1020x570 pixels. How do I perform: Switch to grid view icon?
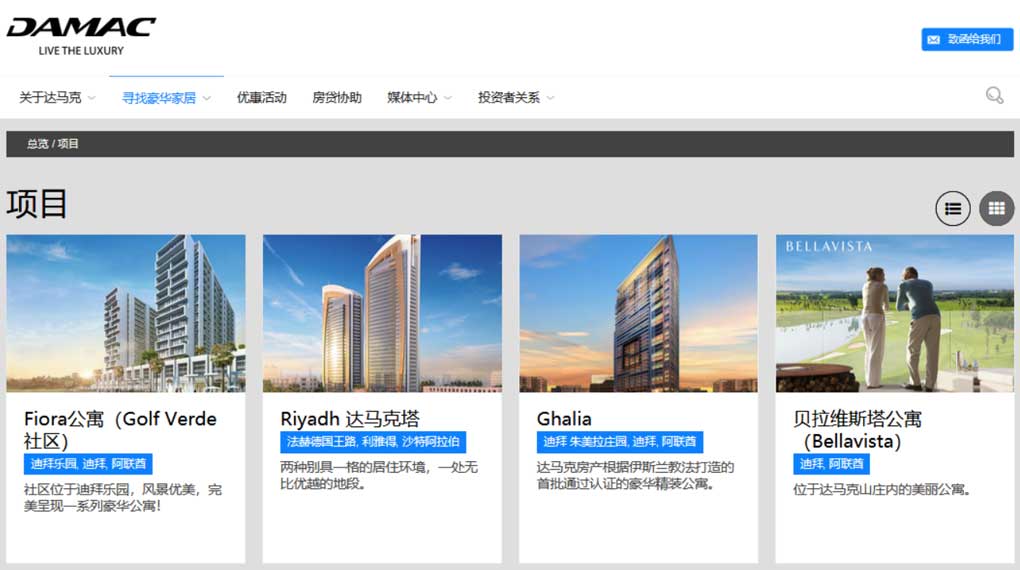coord(997,208)
